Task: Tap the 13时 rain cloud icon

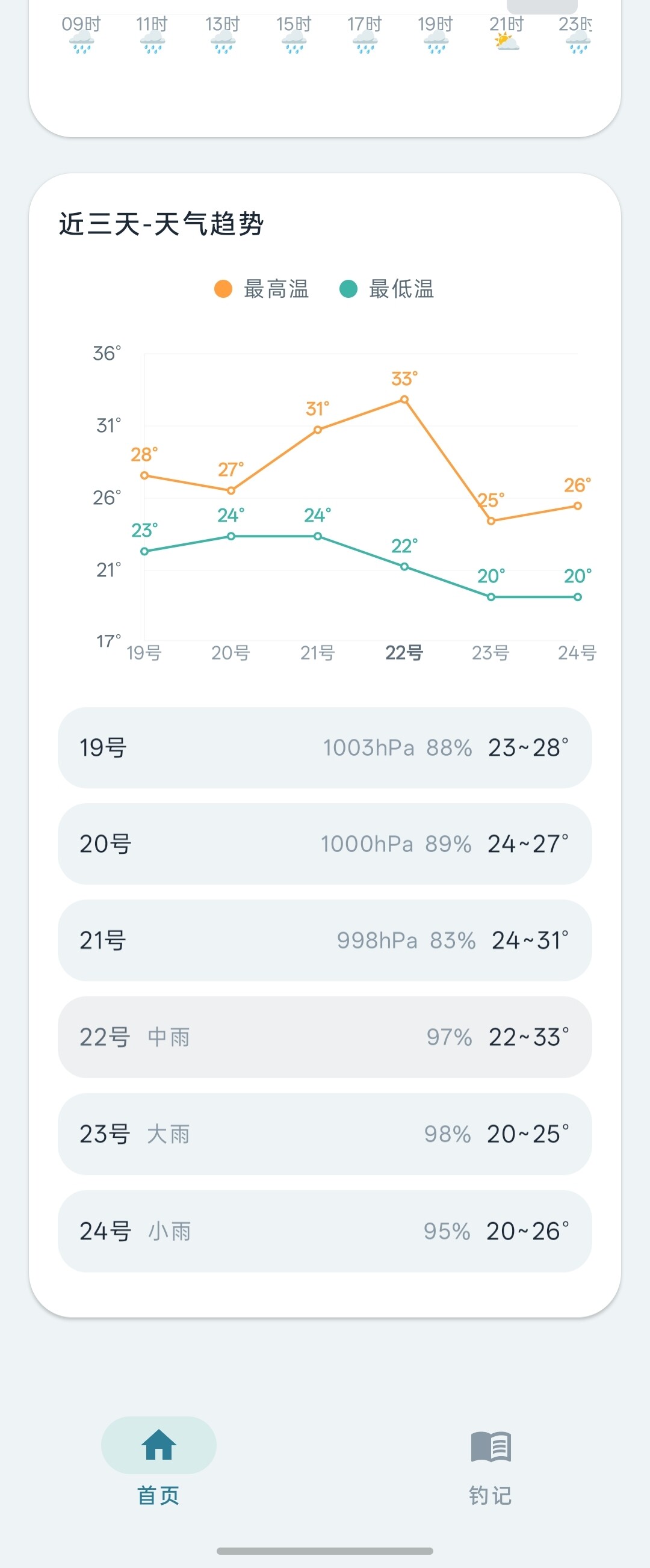Action: pos(223,43)
